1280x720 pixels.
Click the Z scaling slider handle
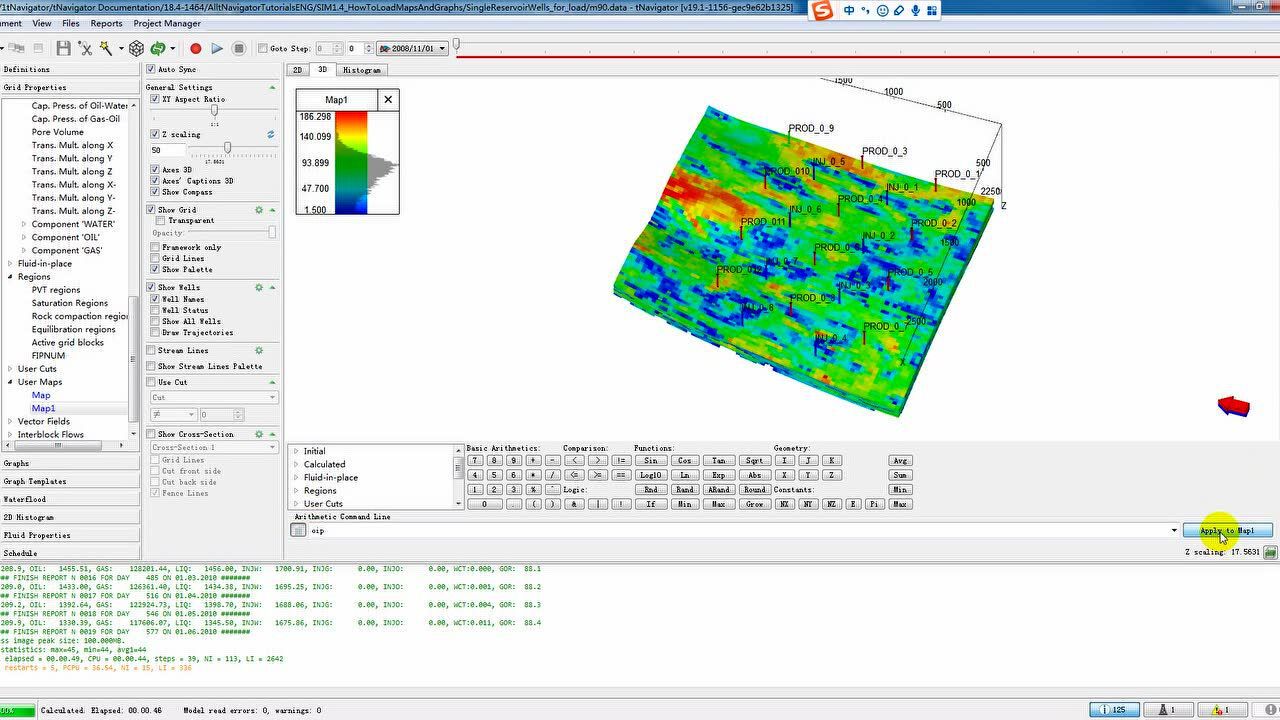coord(228,148)
